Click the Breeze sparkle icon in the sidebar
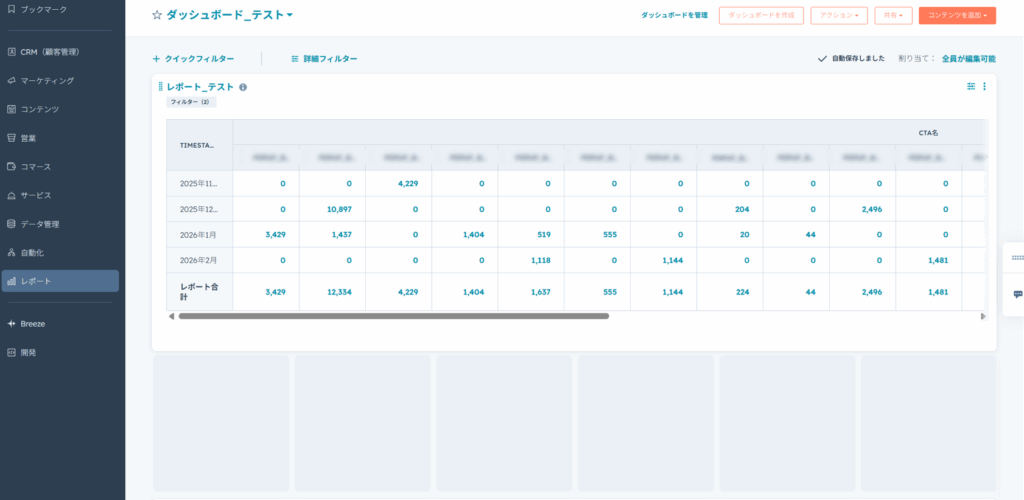 click(x=11, y=324)
